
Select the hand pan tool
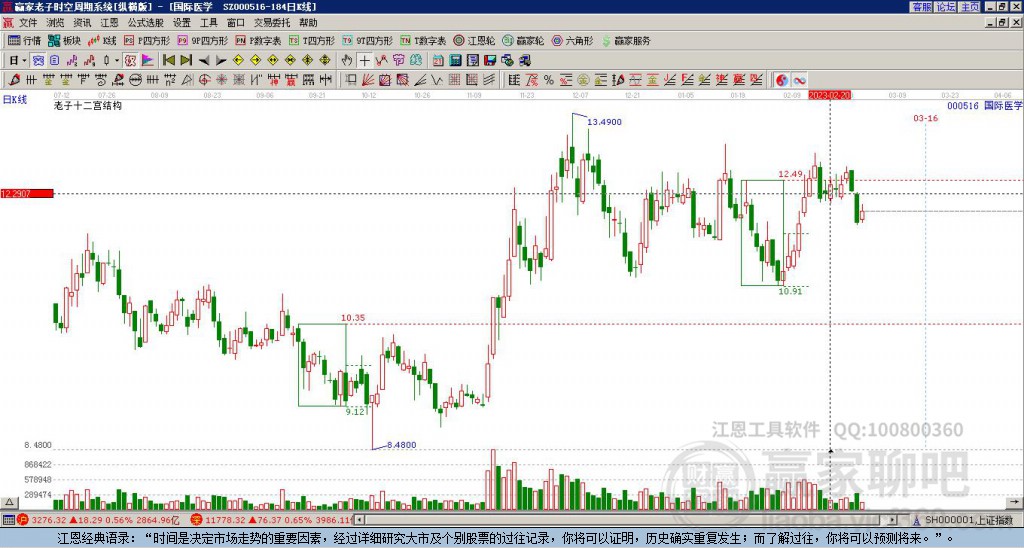pos(347,60)
